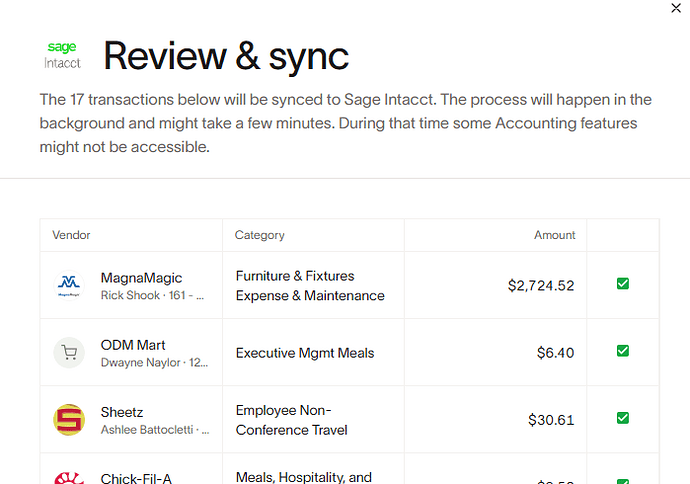Click the Amount column header
The height and width of the screenshot is (484, 690).
pyautogui.click(x=554, y=235)
